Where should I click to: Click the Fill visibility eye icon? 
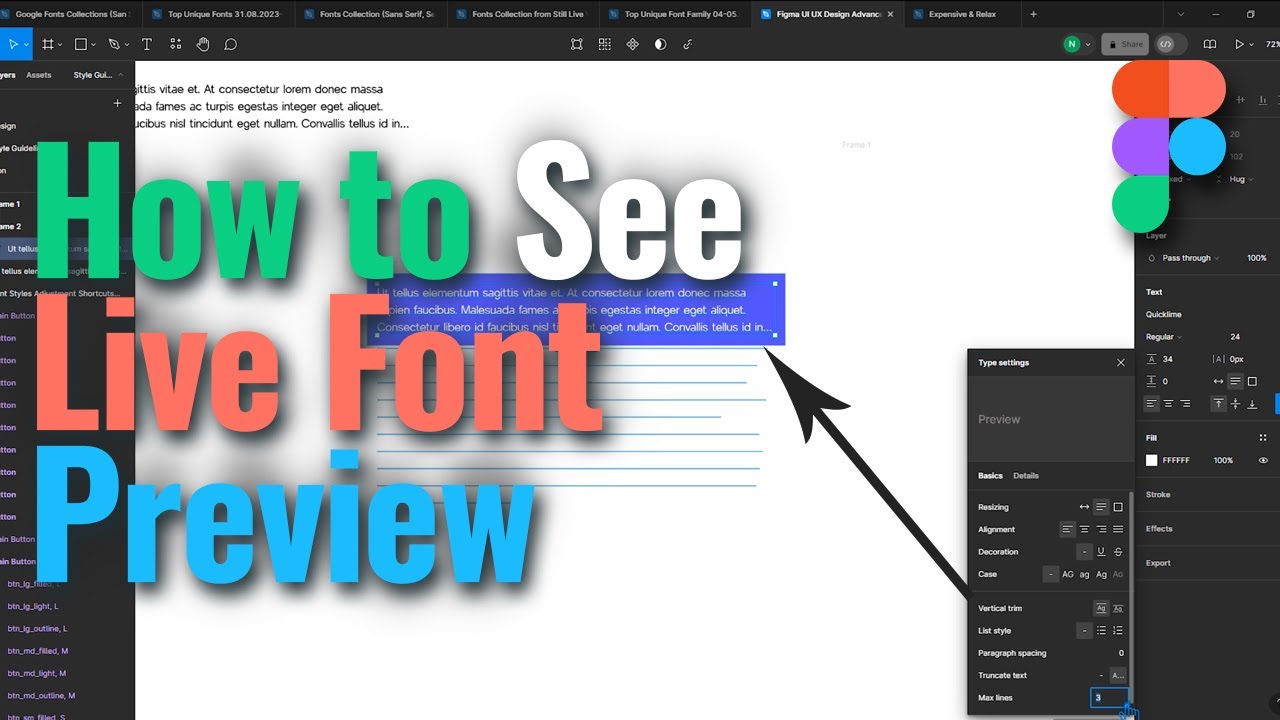[1262, 460]
